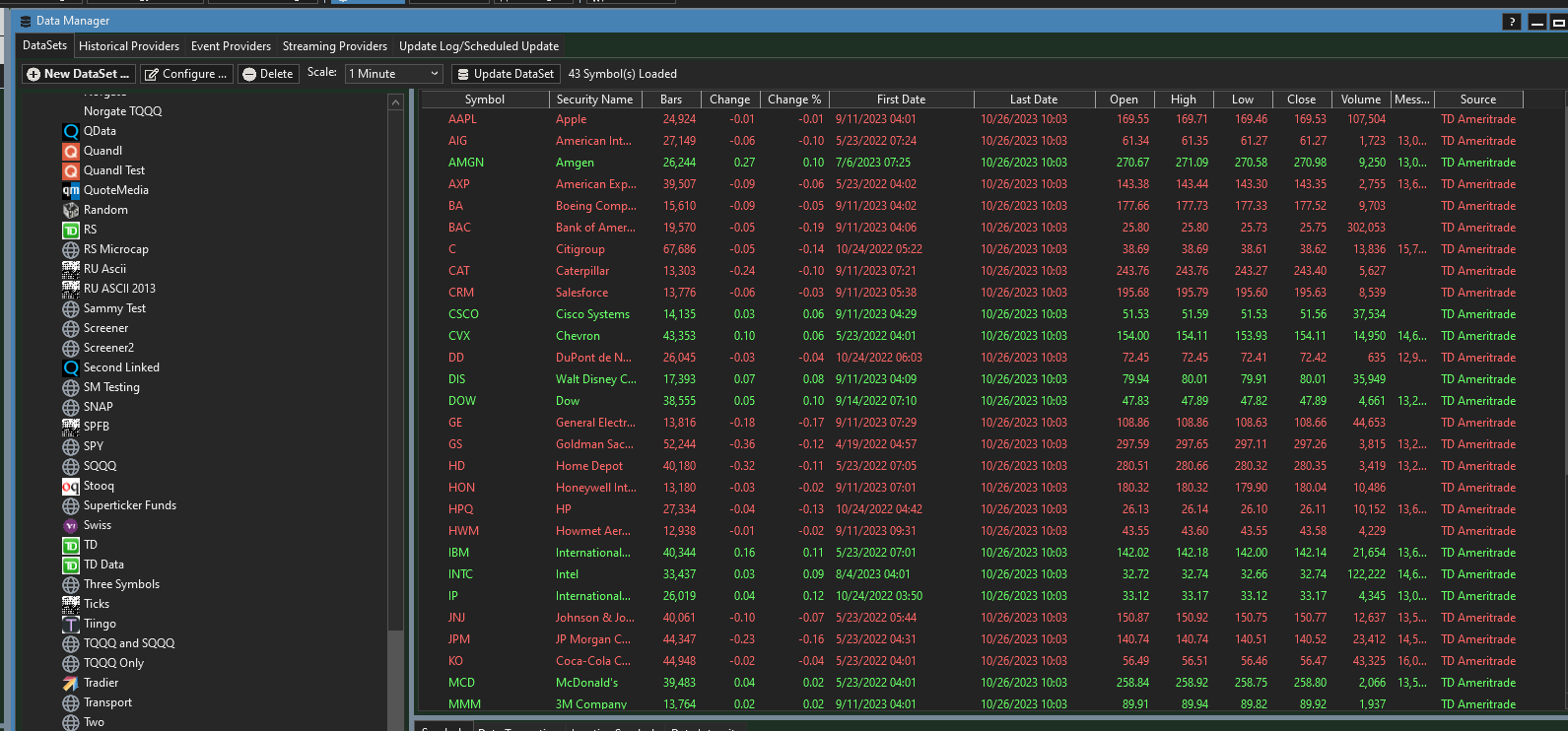Click the Sammy Test globe icon
Screen dimensions: 1568x731
tap(71, 308)
